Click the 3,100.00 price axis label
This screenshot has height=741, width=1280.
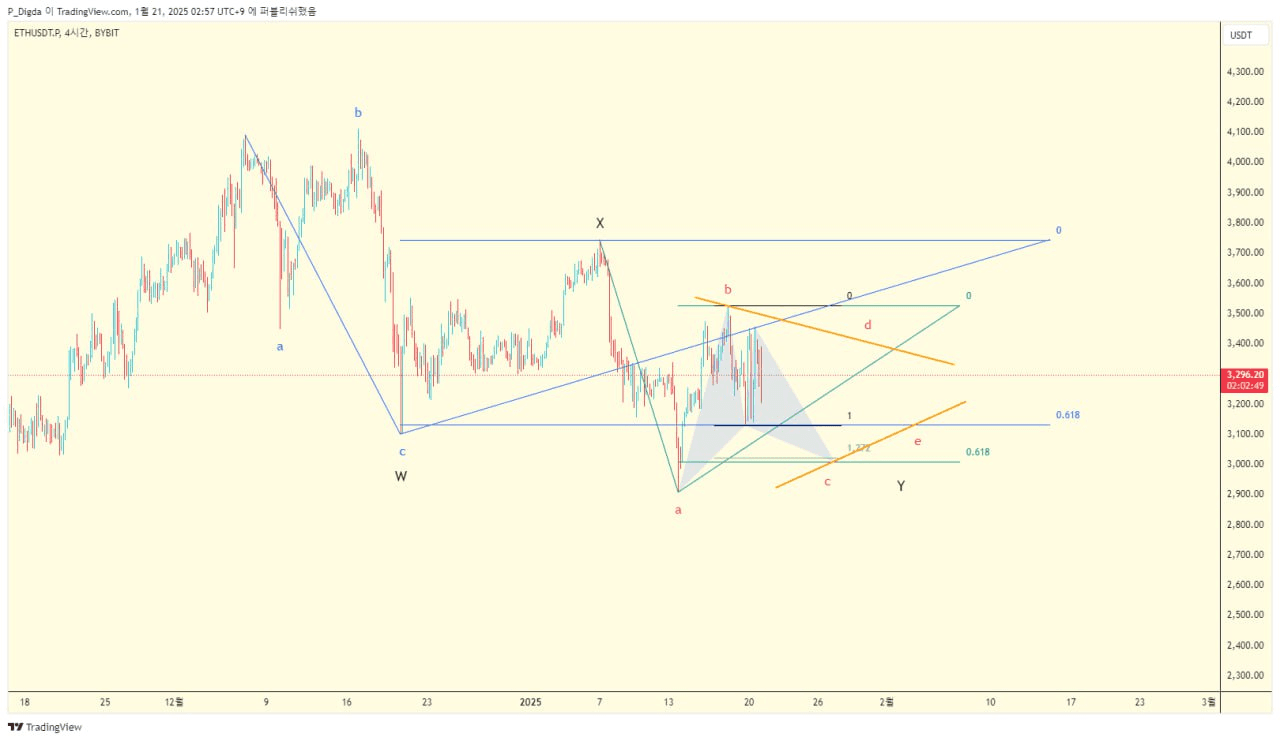[1243, 434]
